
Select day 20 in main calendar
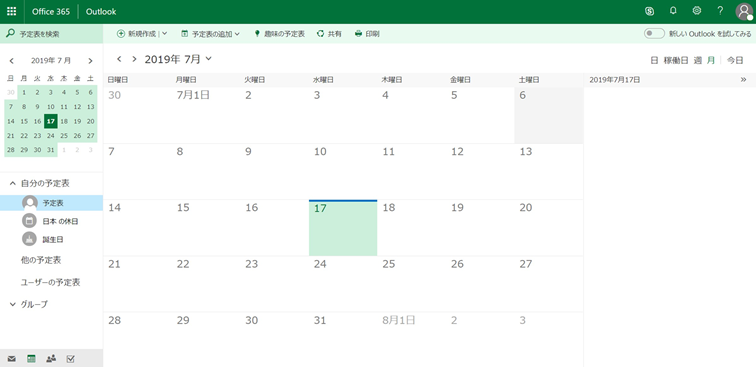pos(549,228)
